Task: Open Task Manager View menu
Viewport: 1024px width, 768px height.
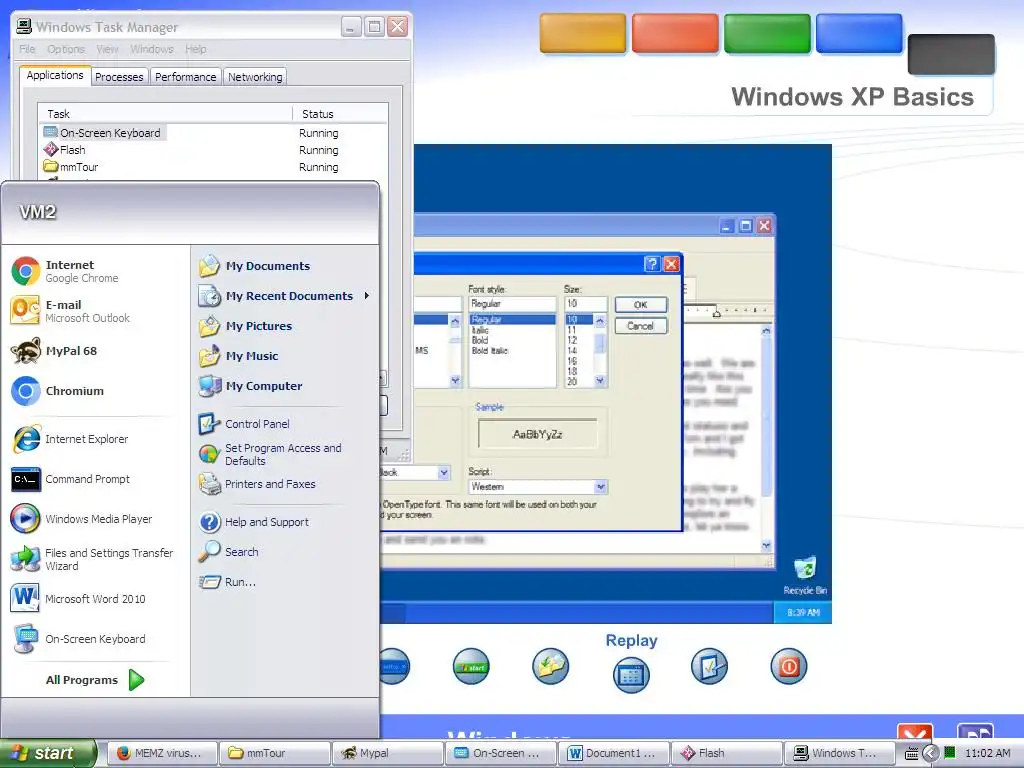Action: click(107, 49)
